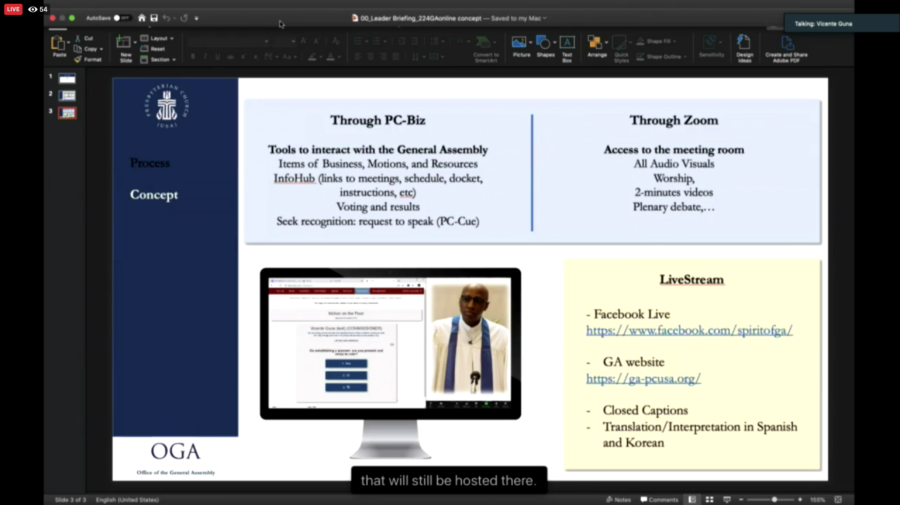Toggle the Notes pane in status bar
Image resolution: width=900 pixels, height=505 pixels.
coord(618,499)
